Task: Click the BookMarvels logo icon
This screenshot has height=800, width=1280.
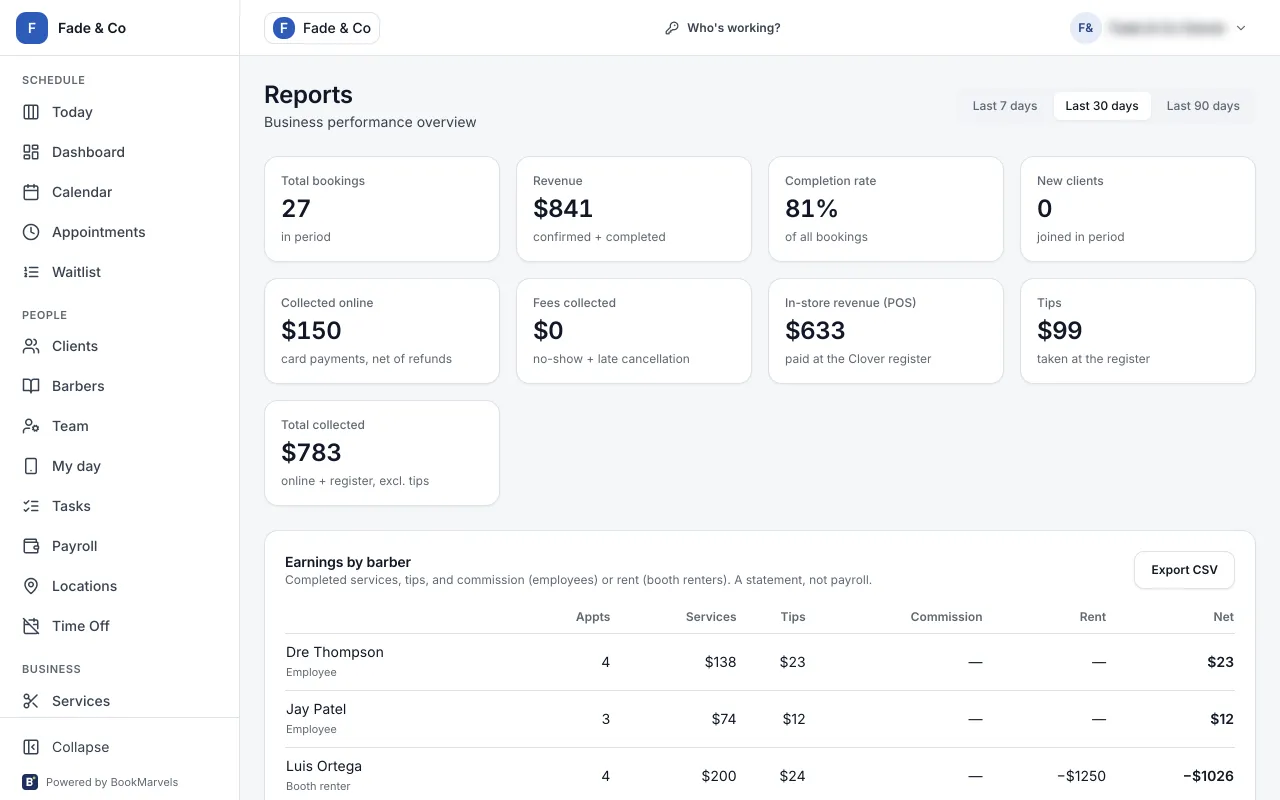Action: 30,782
